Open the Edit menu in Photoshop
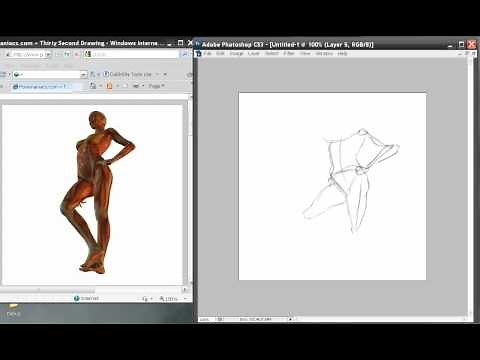Screen dimensions: 480x360 click(220, 53)
